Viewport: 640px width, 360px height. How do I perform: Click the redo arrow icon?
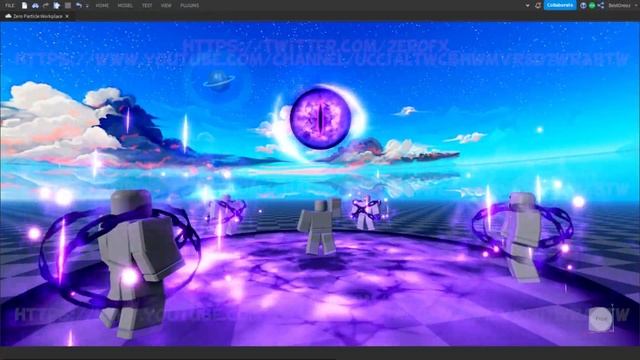pos(46,5)
